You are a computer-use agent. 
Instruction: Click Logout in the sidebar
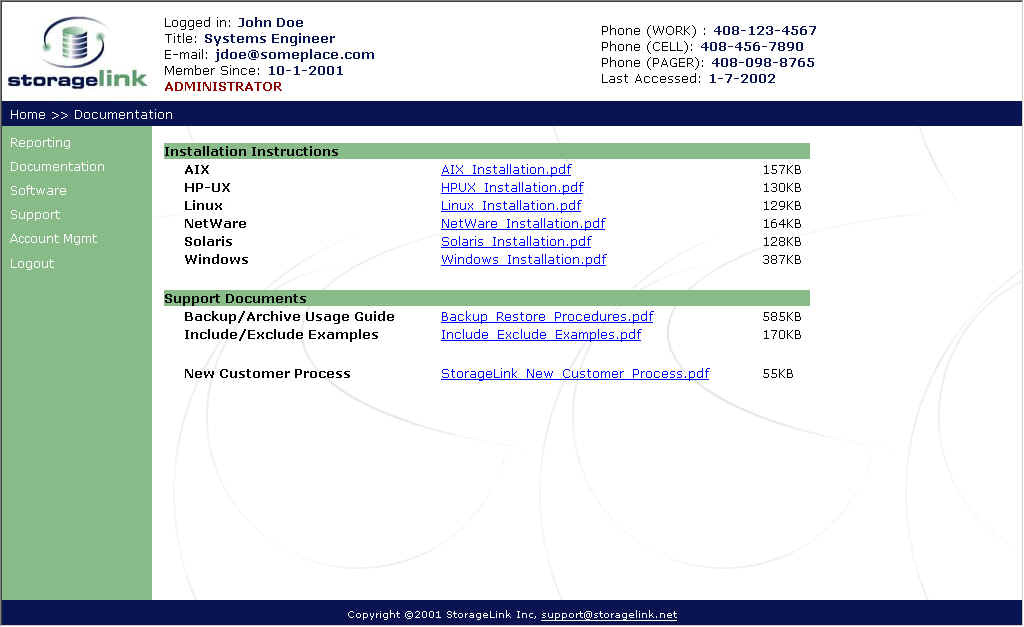[32, 263]
